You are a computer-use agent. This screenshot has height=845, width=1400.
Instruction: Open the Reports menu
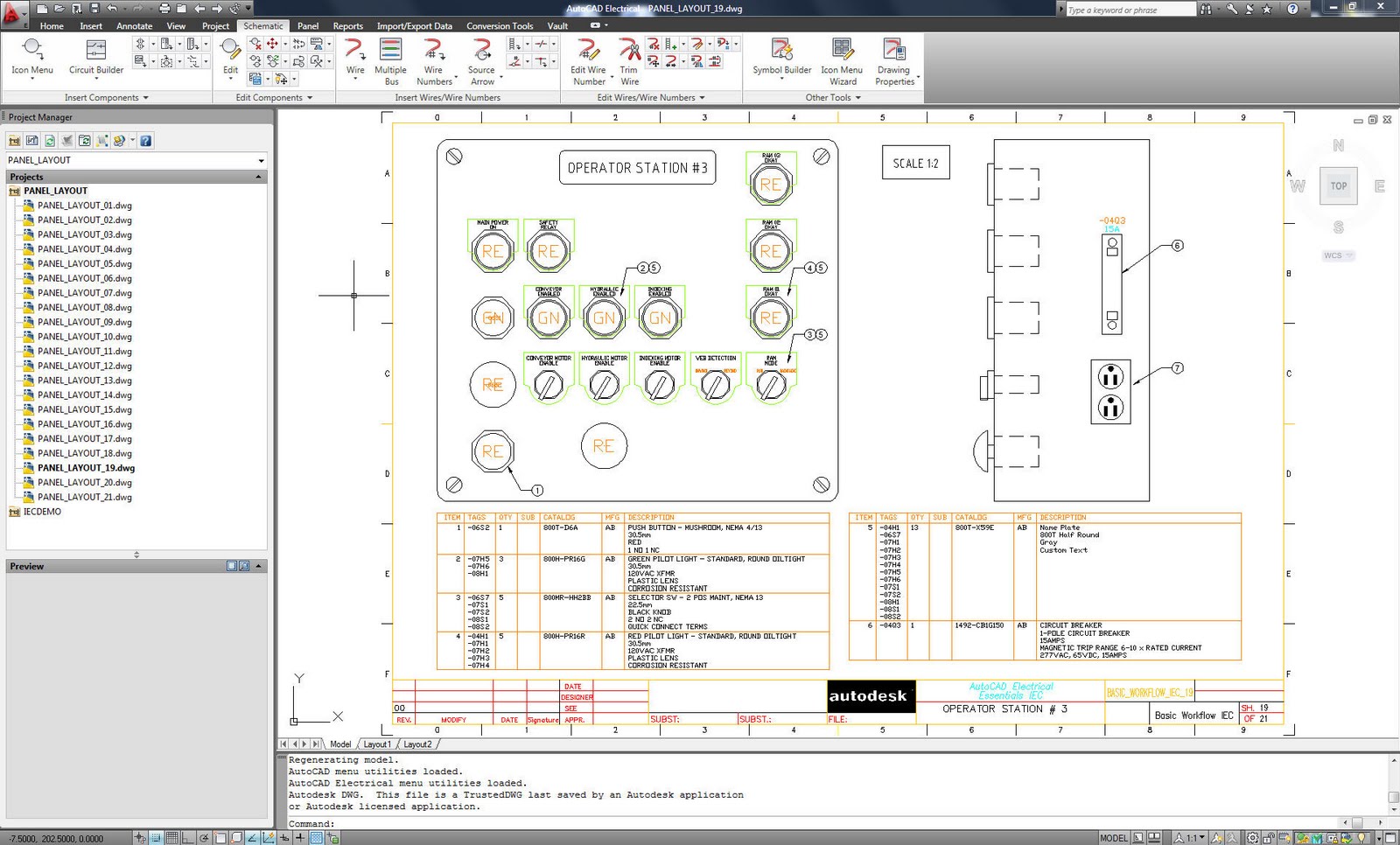tap(348, 25)
